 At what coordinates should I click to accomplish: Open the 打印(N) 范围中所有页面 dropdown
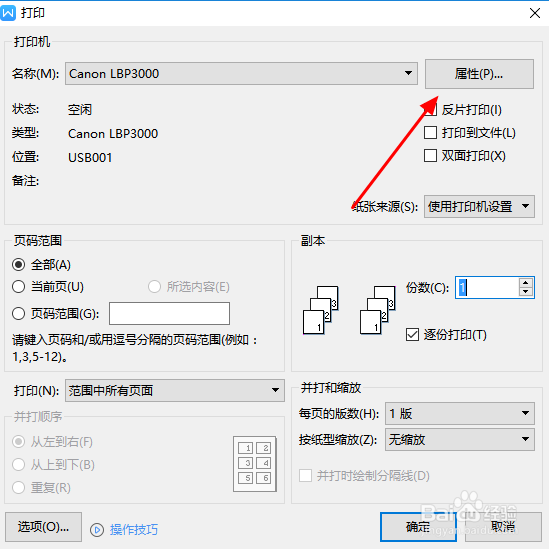[x=175, y=390]
